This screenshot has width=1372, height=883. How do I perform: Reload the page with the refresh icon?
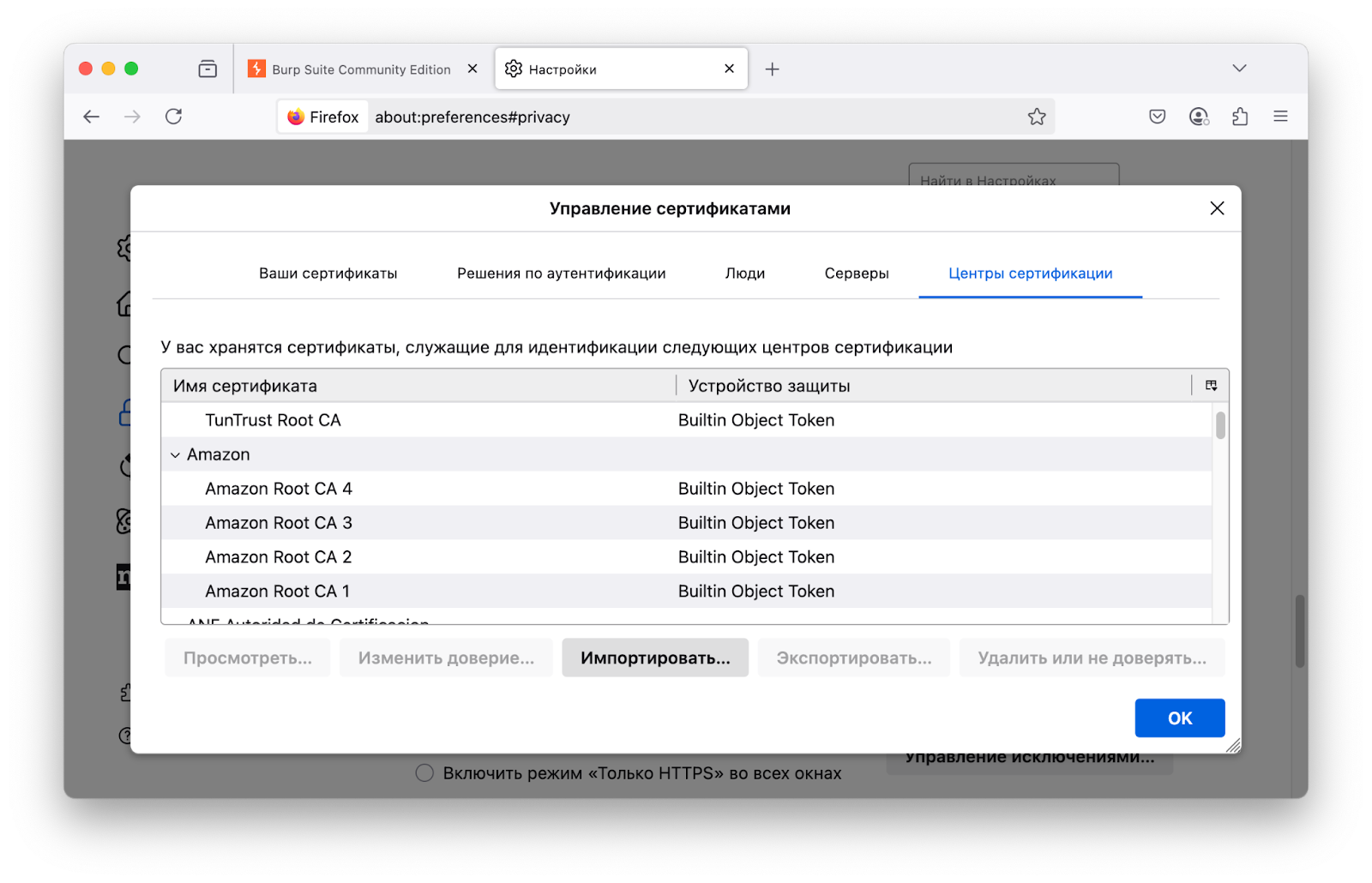(174, 117)
